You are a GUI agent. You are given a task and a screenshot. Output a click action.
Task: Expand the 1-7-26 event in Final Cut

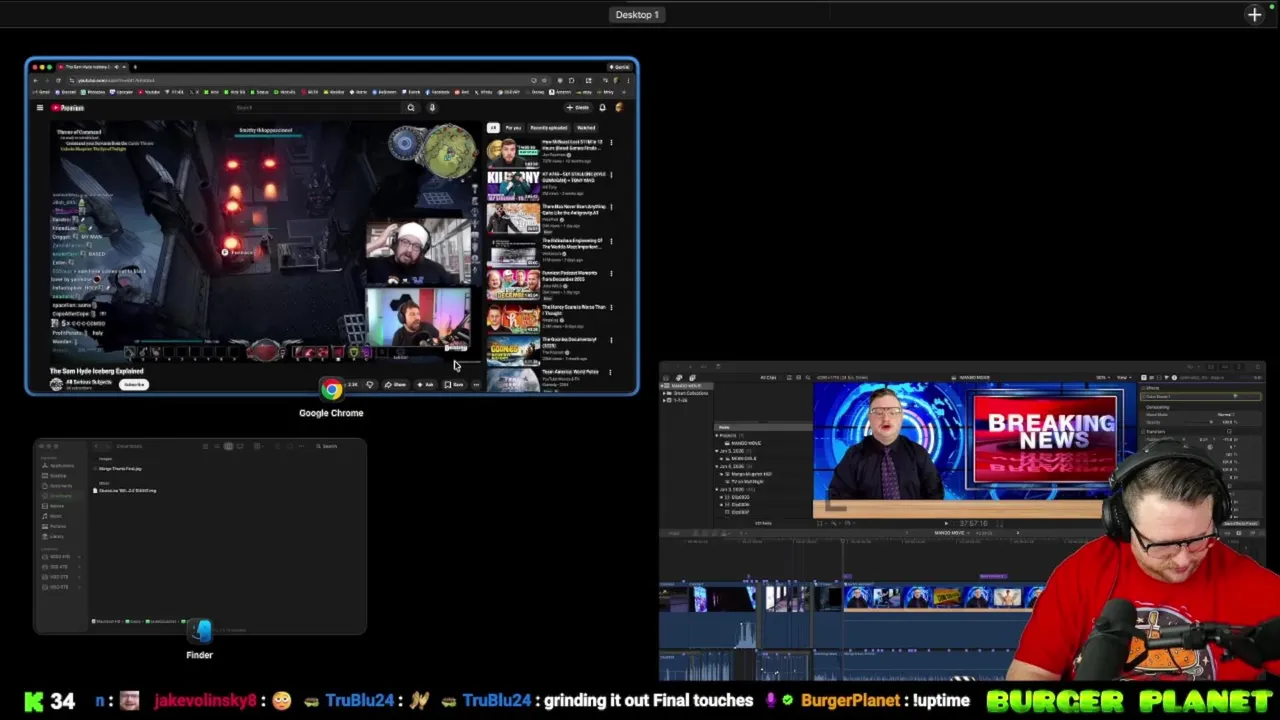(664, 400)
